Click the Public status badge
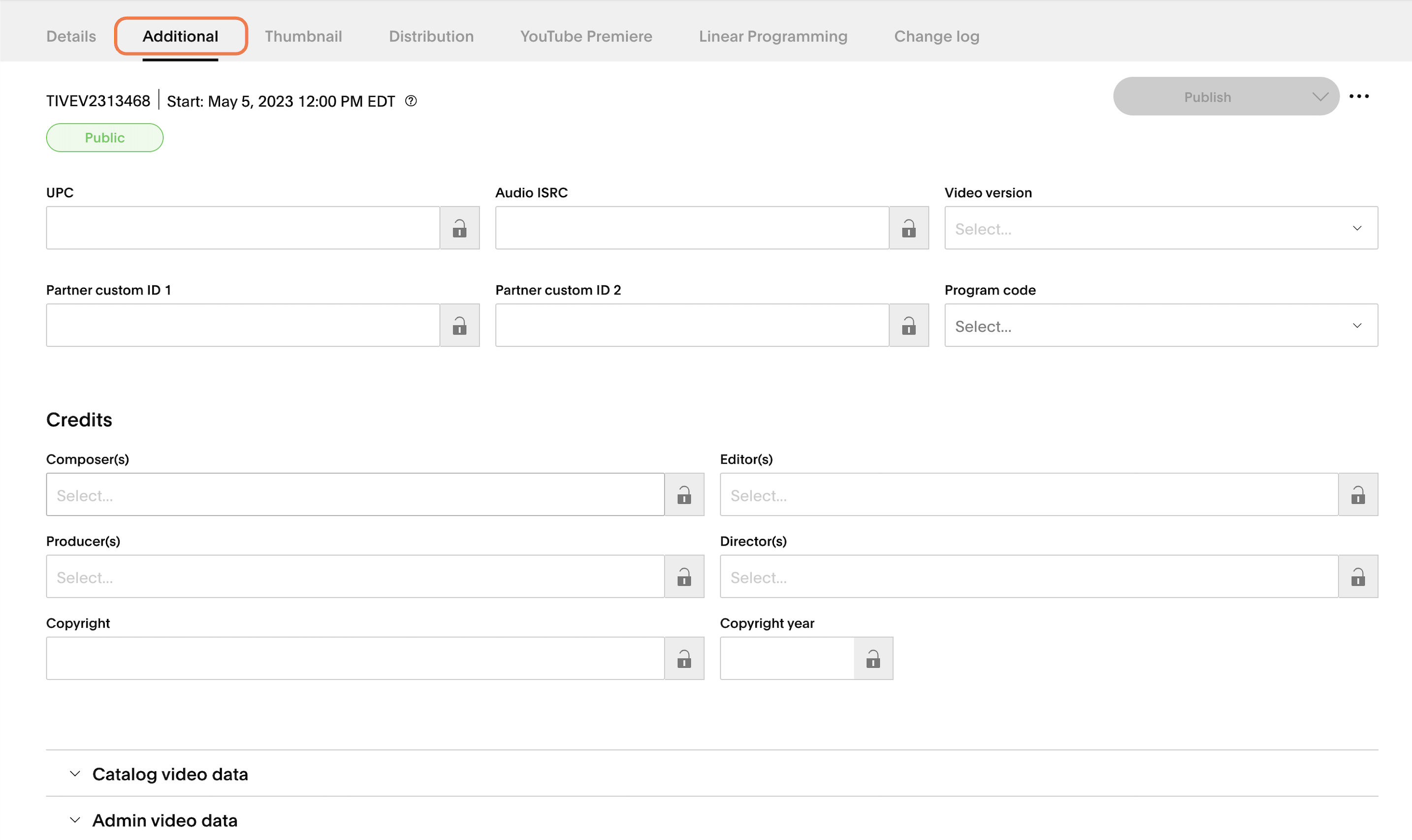The width and height of the screenshot is (1412, 840). 105,138
